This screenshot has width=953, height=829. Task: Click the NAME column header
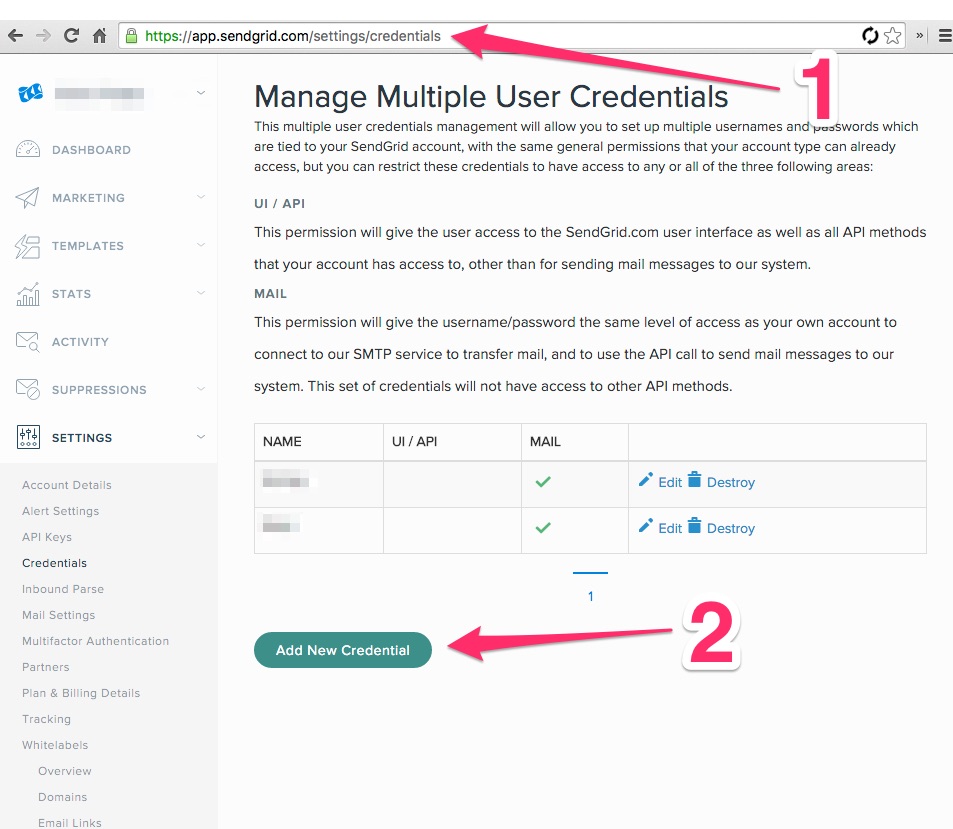282,442
